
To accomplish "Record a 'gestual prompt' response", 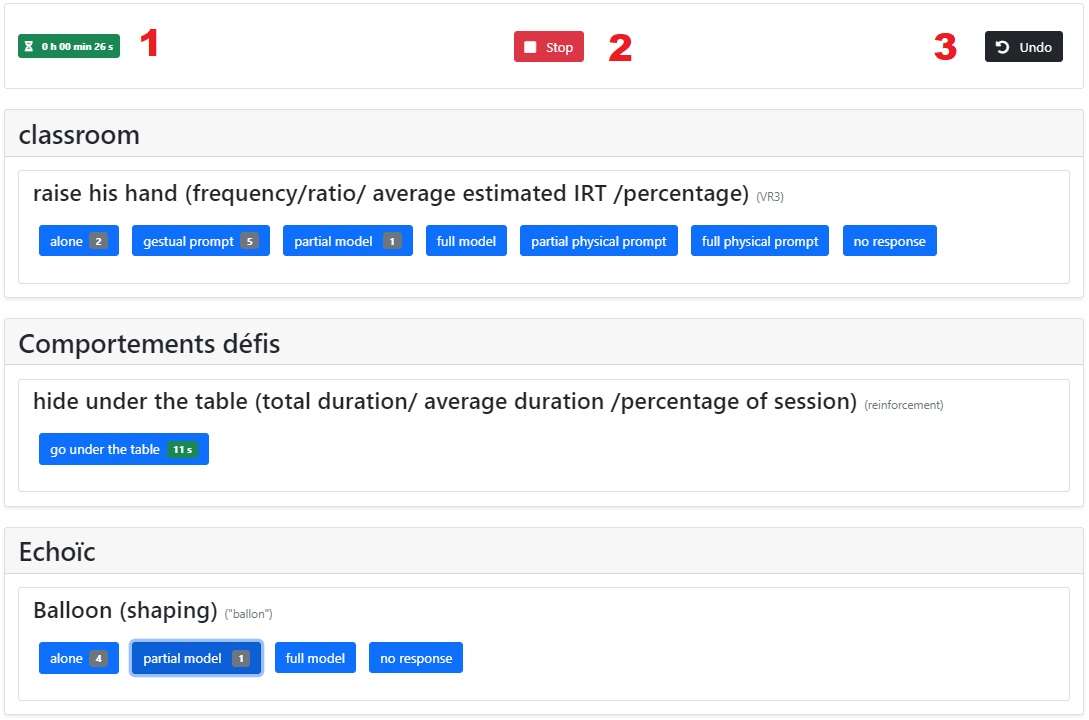I will click(x=201, y=241).
